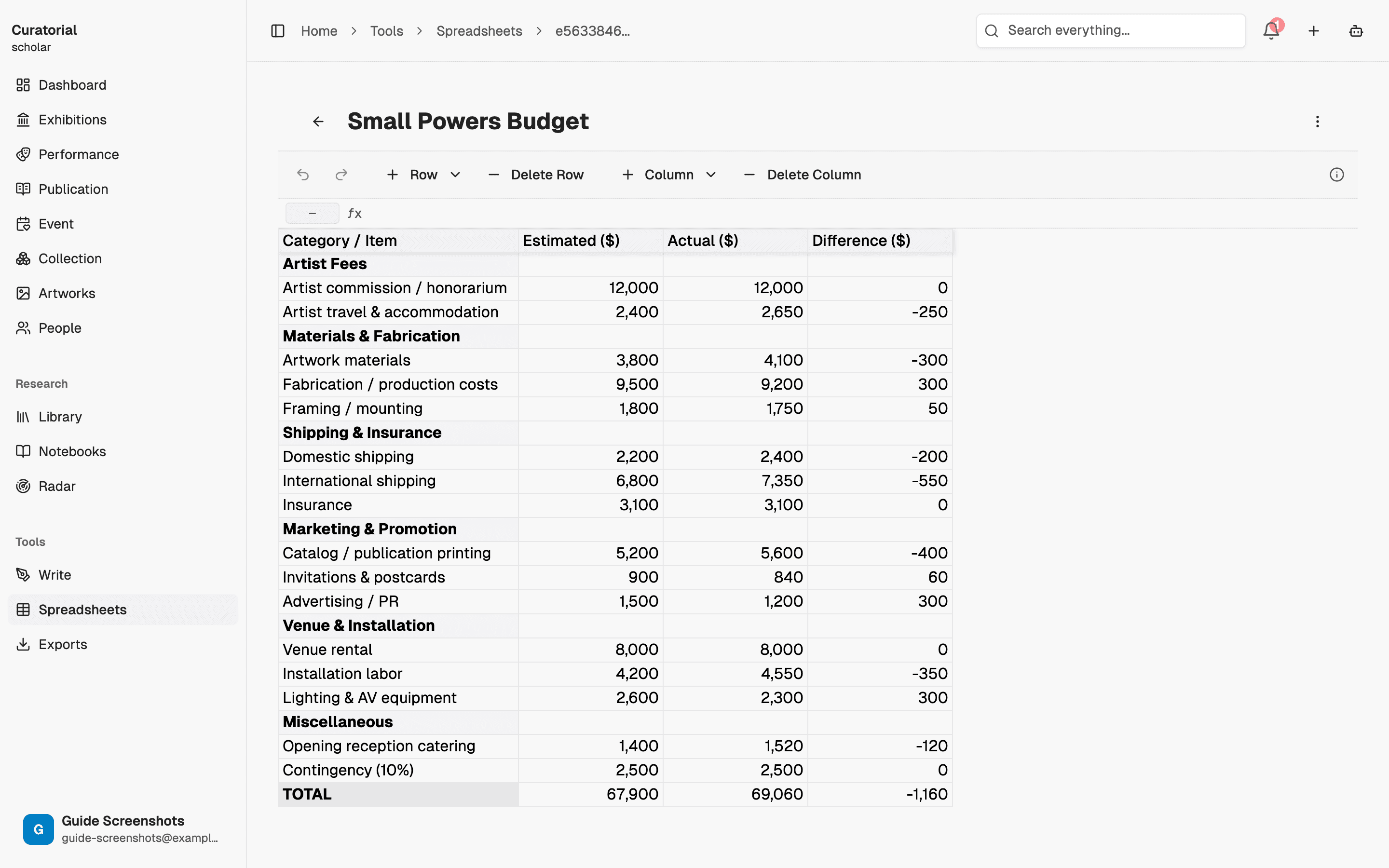The image size is (1389, 868).
Task: Go to Exhibitions in sidebar
Action: (123, 120)
